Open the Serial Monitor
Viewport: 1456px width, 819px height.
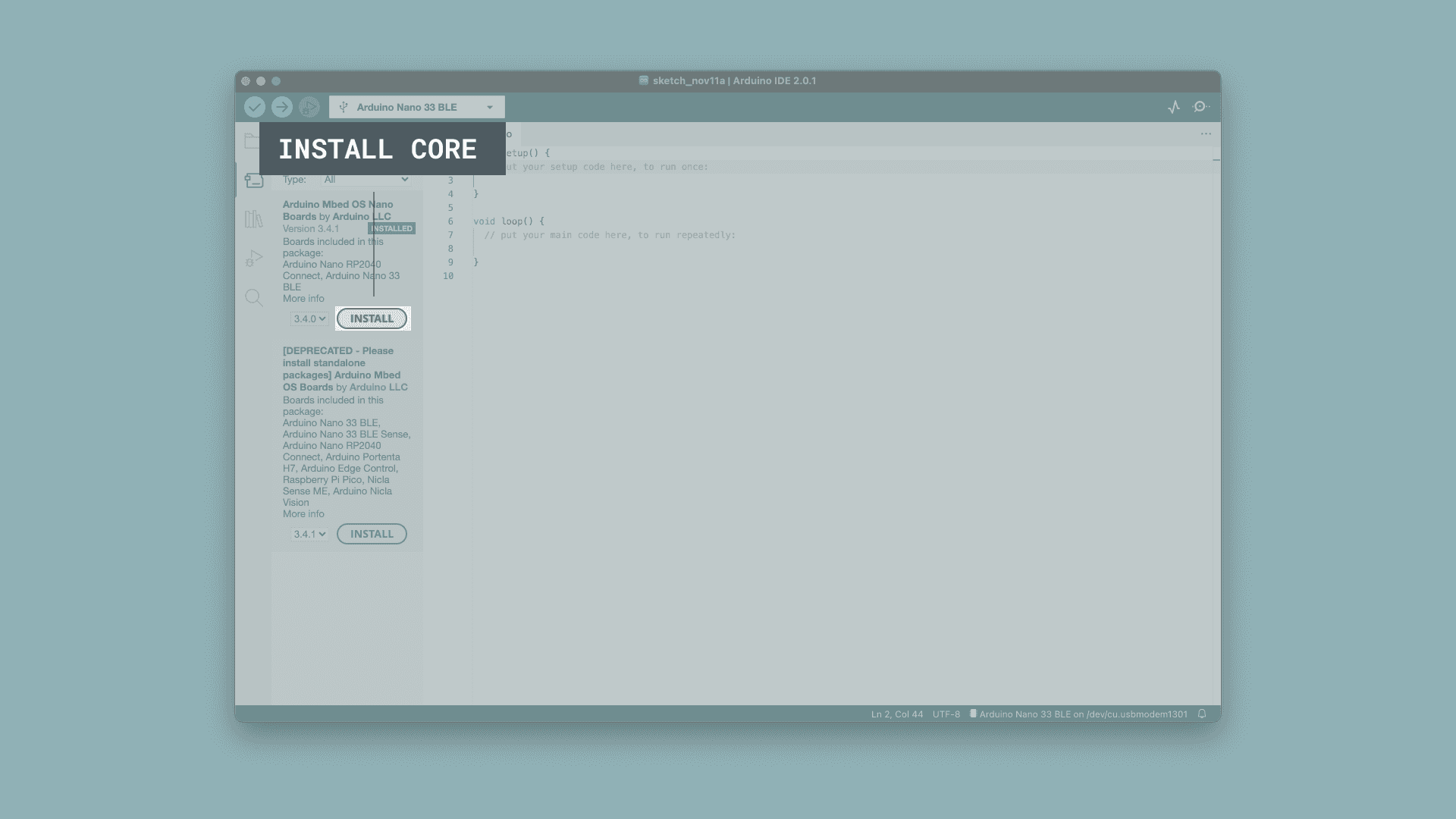tap(1200, 107)
